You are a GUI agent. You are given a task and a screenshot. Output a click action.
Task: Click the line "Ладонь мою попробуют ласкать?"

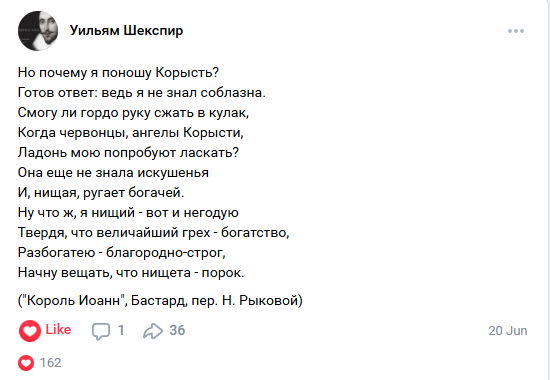click(128, 153)
